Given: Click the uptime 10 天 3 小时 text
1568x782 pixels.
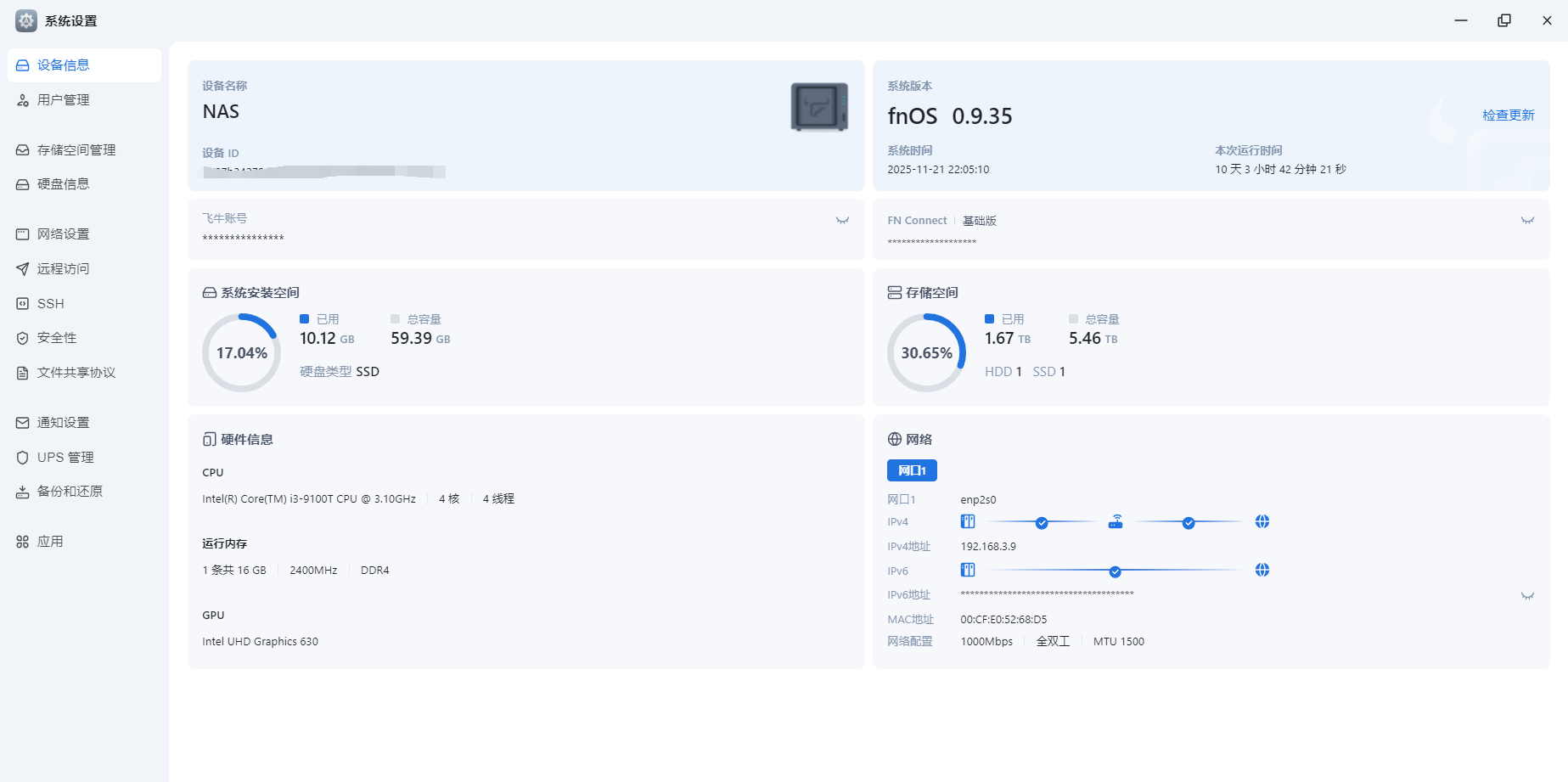Looking at the screenshot, I should click(x=1280, y=170).
